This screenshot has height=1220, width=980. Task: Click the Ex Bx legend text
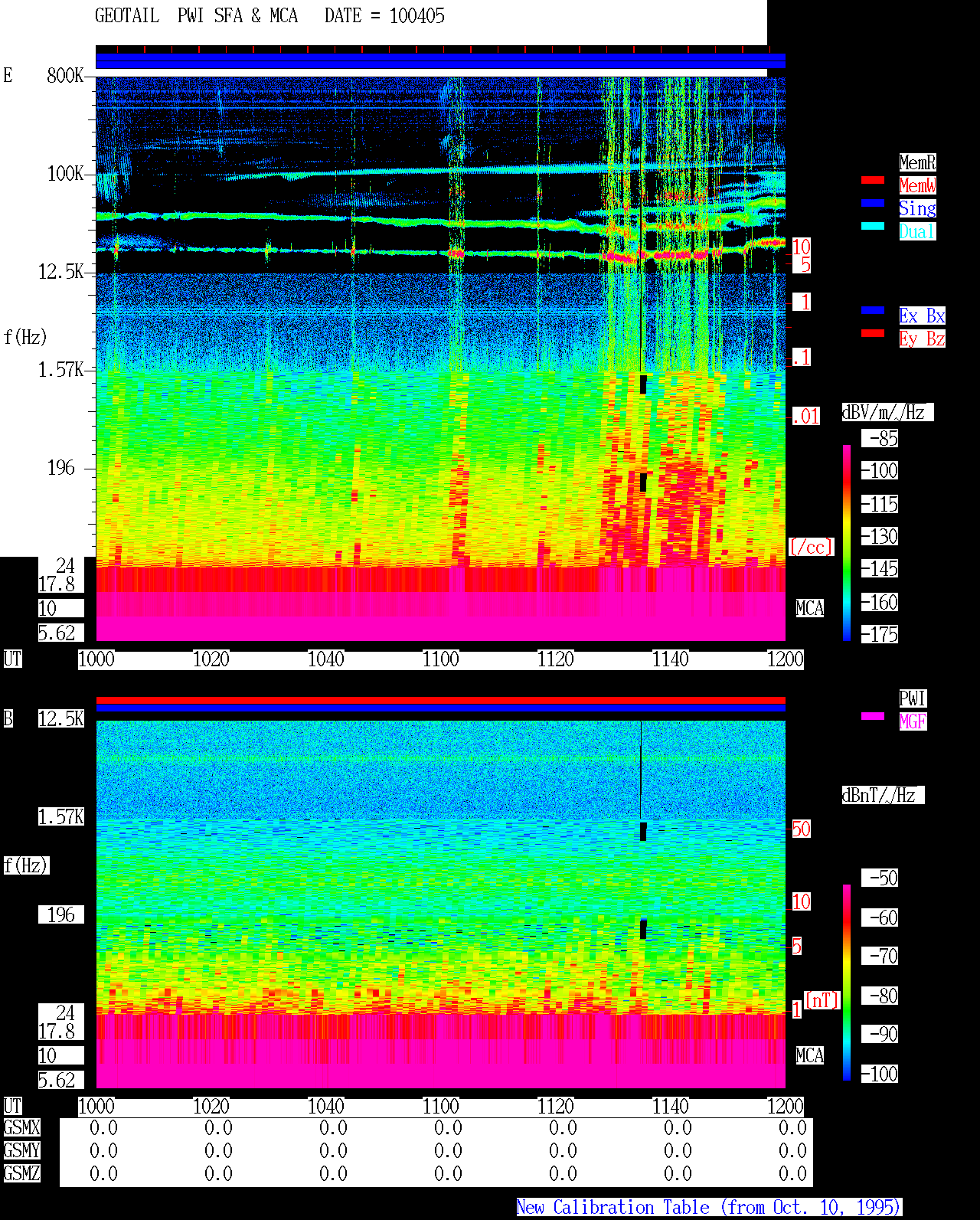click(922, 316)
